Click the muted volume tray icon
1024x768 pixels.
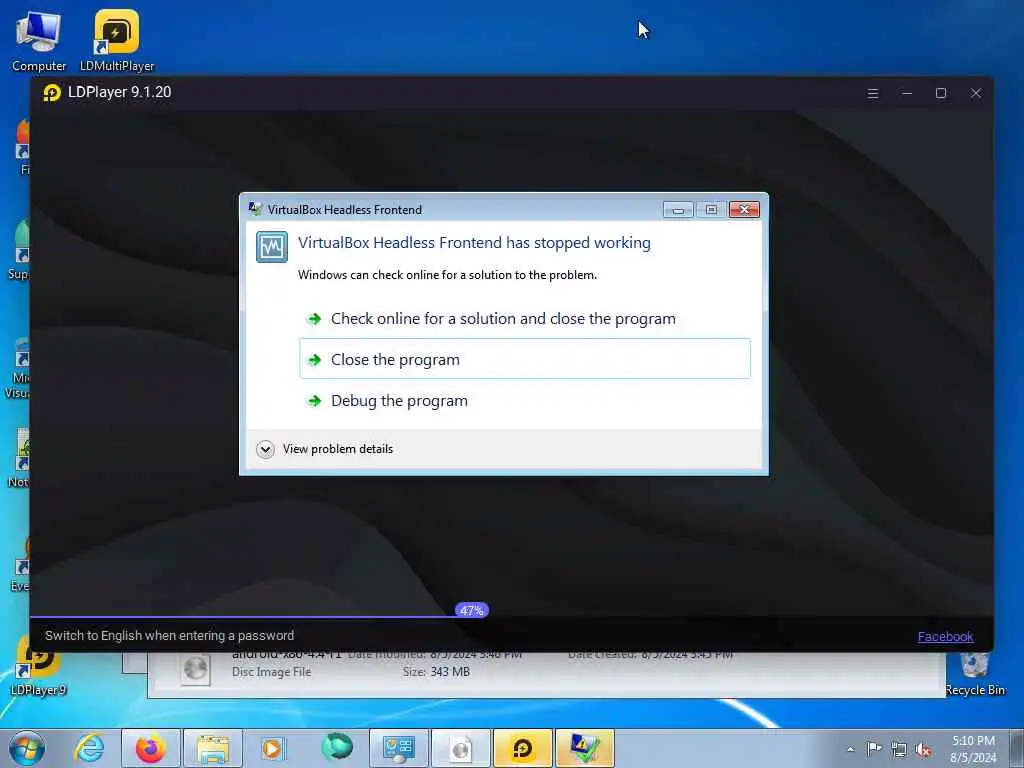coord(923,749)
